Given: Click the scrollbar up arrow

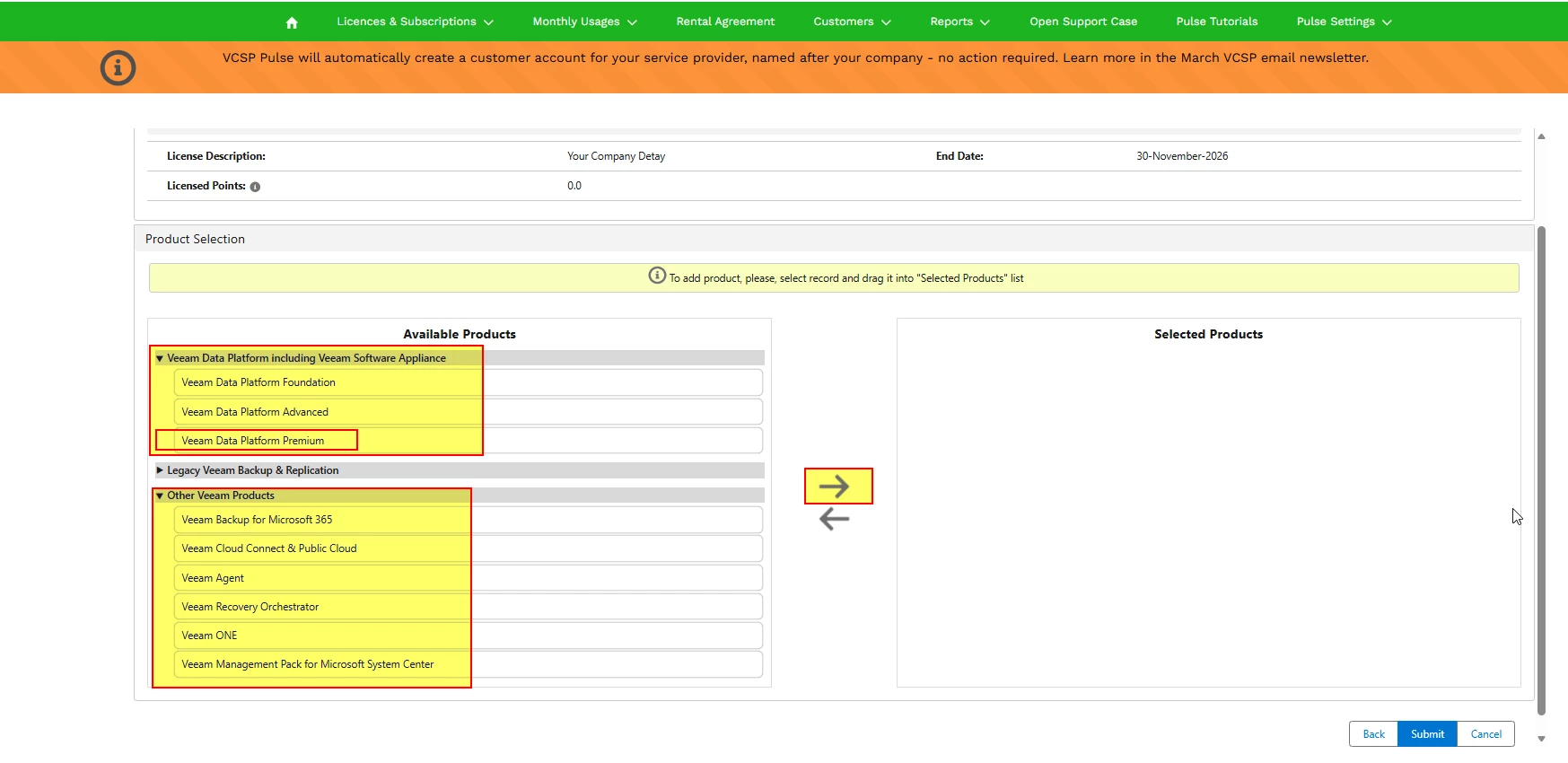Looking at the screenshot, I should tap(1541, 137).
